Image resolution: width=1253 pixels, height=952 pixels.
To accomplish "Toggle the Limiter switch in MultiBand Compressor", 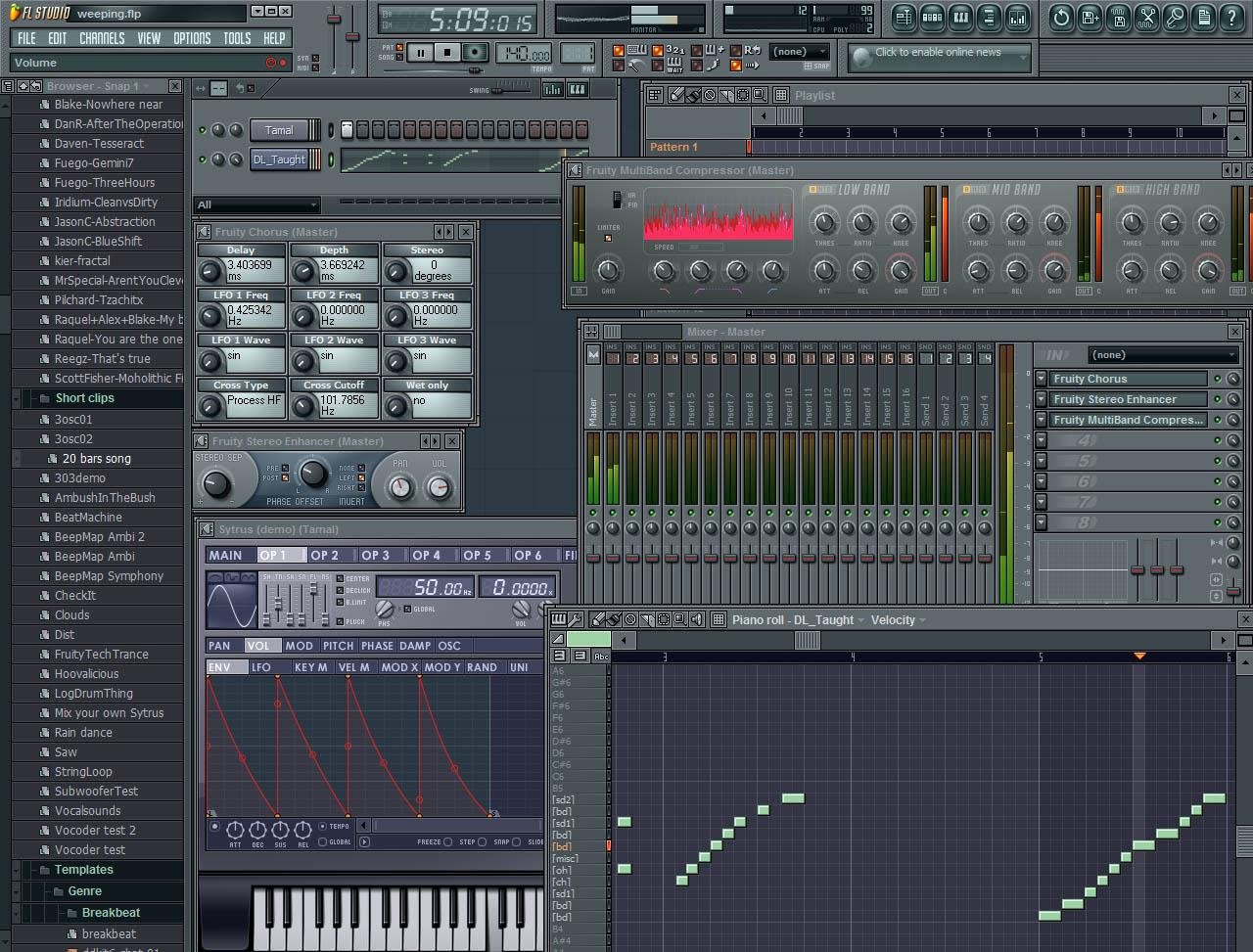I will 608,238.
